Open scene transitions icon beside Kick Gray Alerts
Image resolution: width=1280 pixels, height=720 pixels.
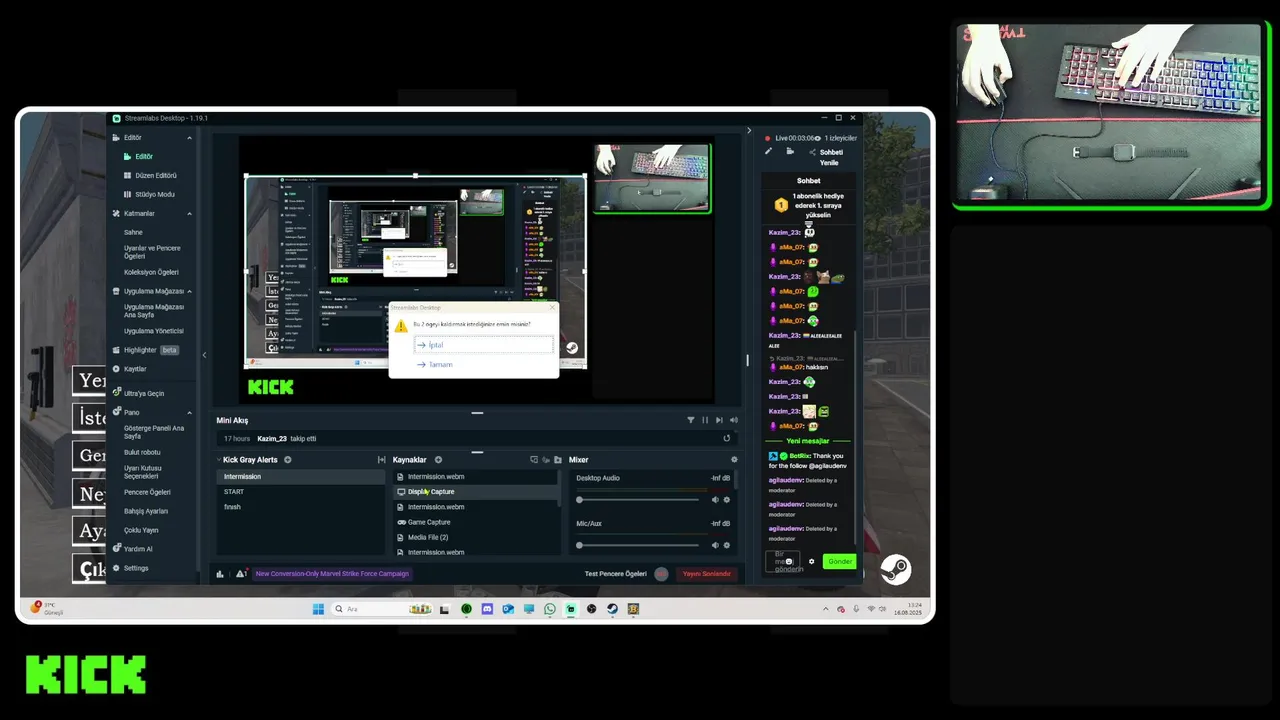(381, 460)
